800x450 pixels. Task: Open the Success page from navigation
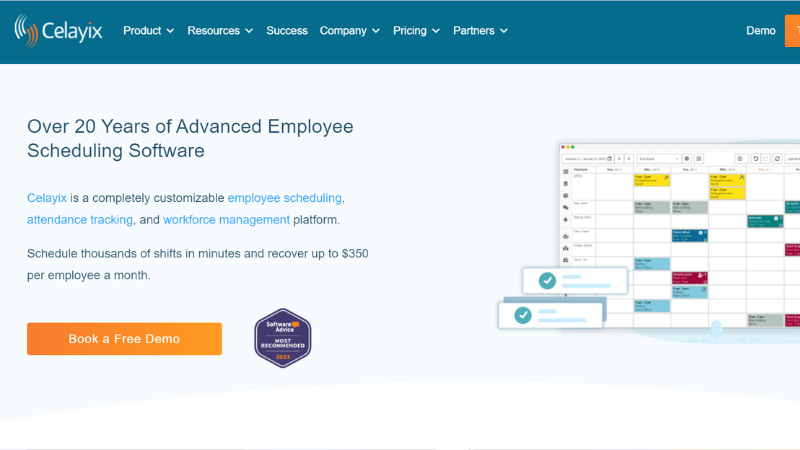(x=287, y=31)
